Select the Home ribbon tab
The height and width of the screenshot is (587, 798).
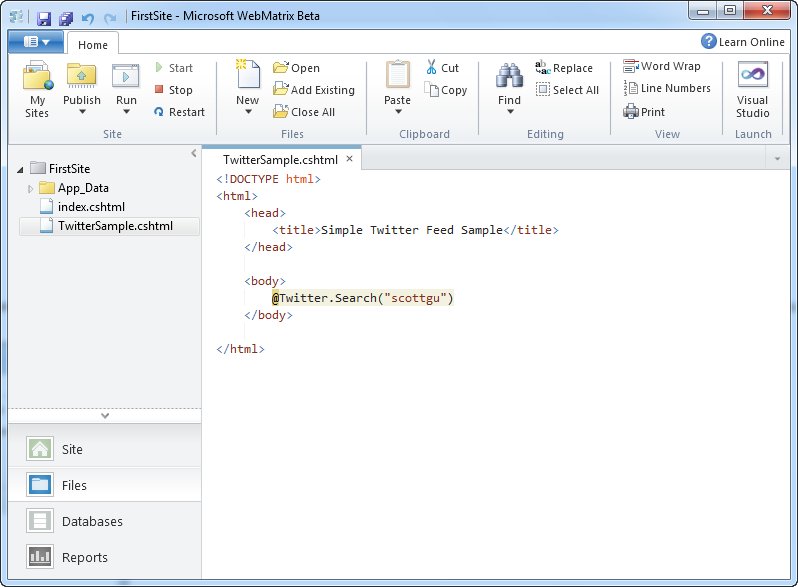93,45
